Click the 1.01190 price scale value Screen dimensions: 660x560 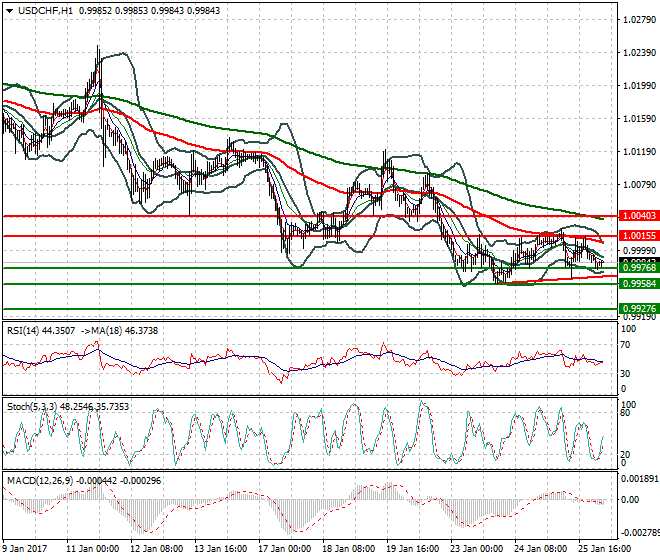click(639, 152)
